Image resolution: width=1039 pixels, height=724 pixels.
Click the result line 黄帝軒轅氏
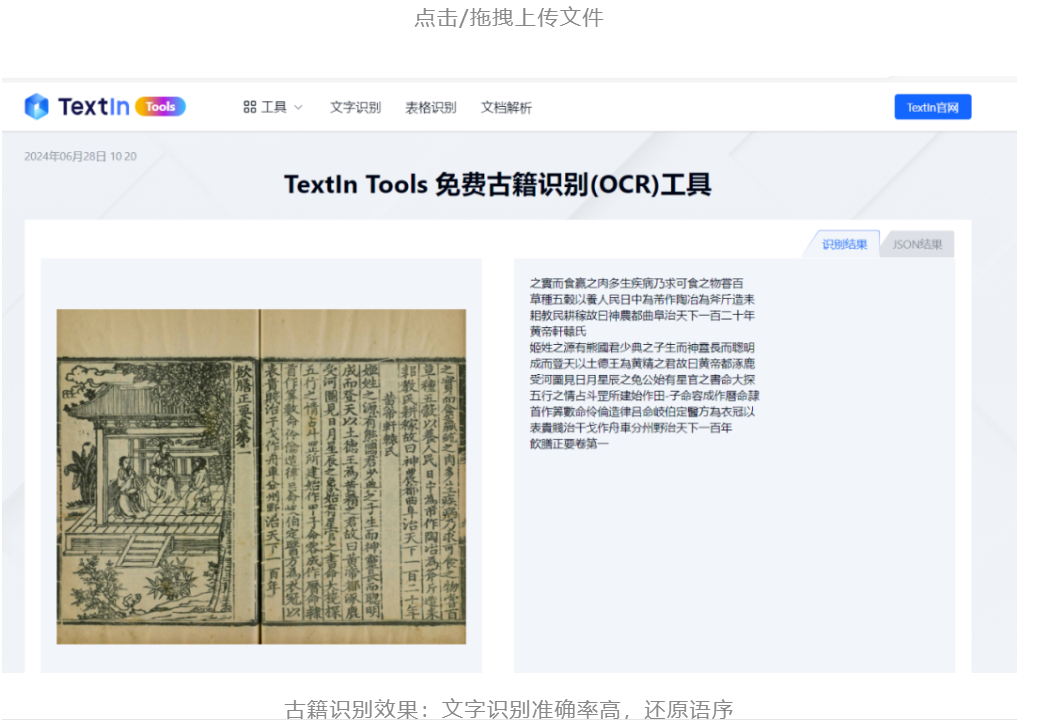point(558,331)
